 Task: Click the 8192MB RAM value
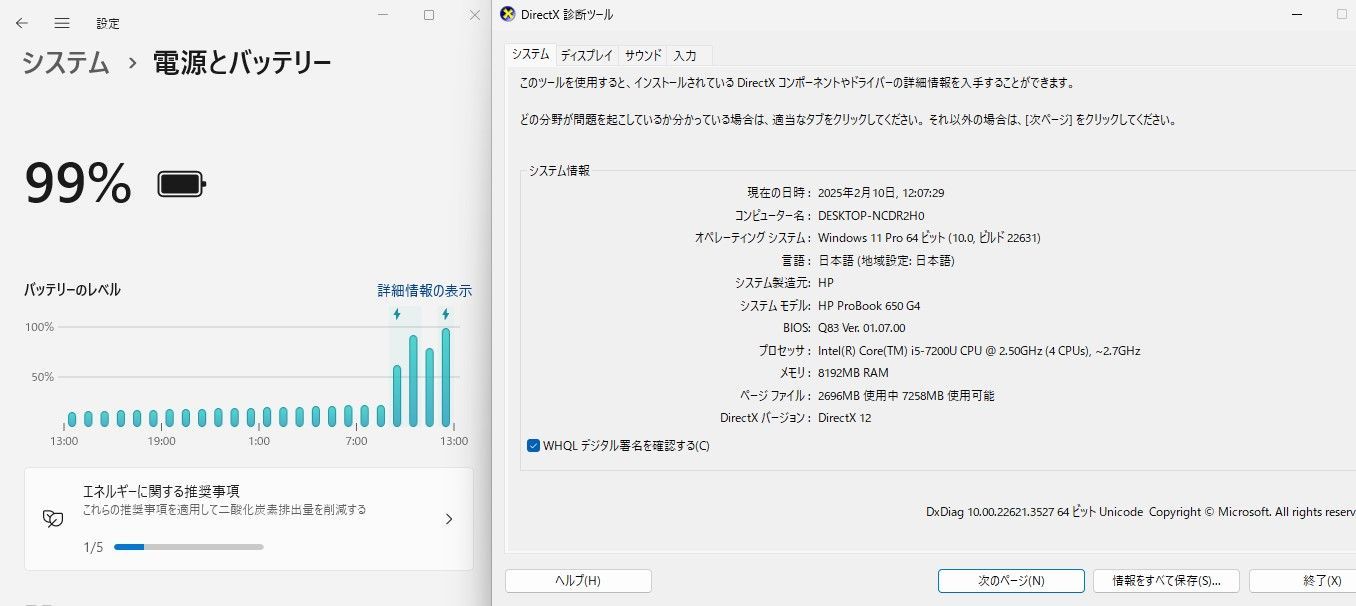853,373
